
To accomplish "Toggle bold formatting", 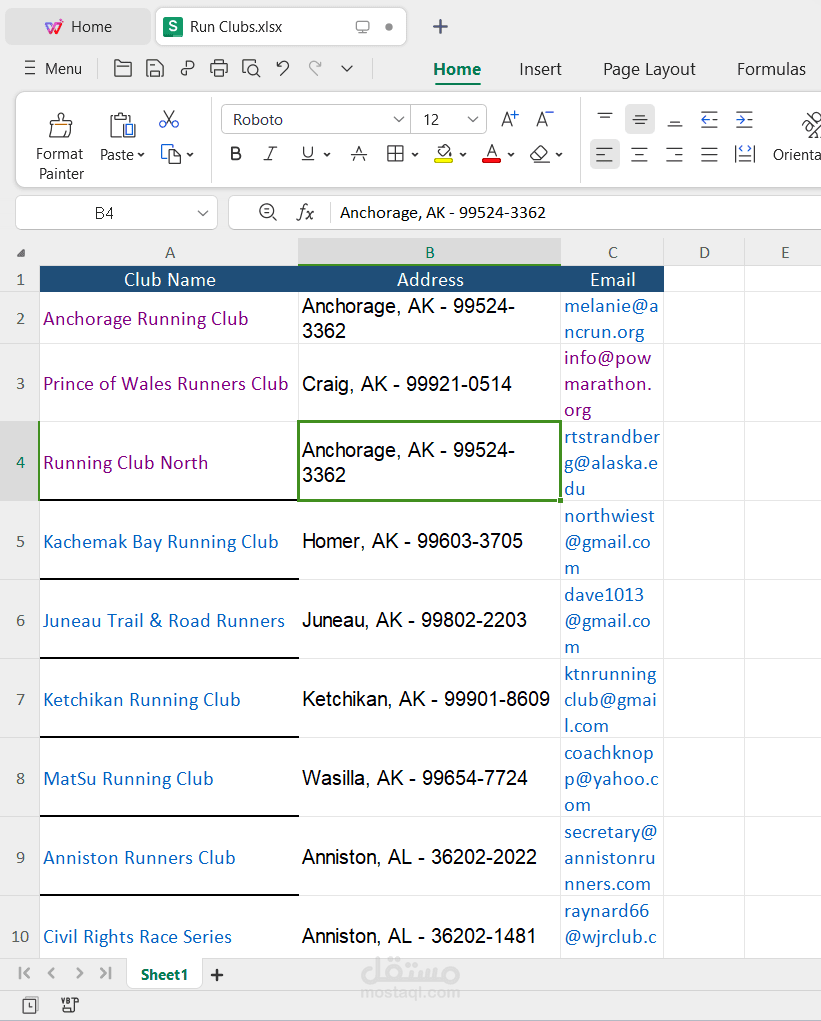I will click(x=235, y=154).
